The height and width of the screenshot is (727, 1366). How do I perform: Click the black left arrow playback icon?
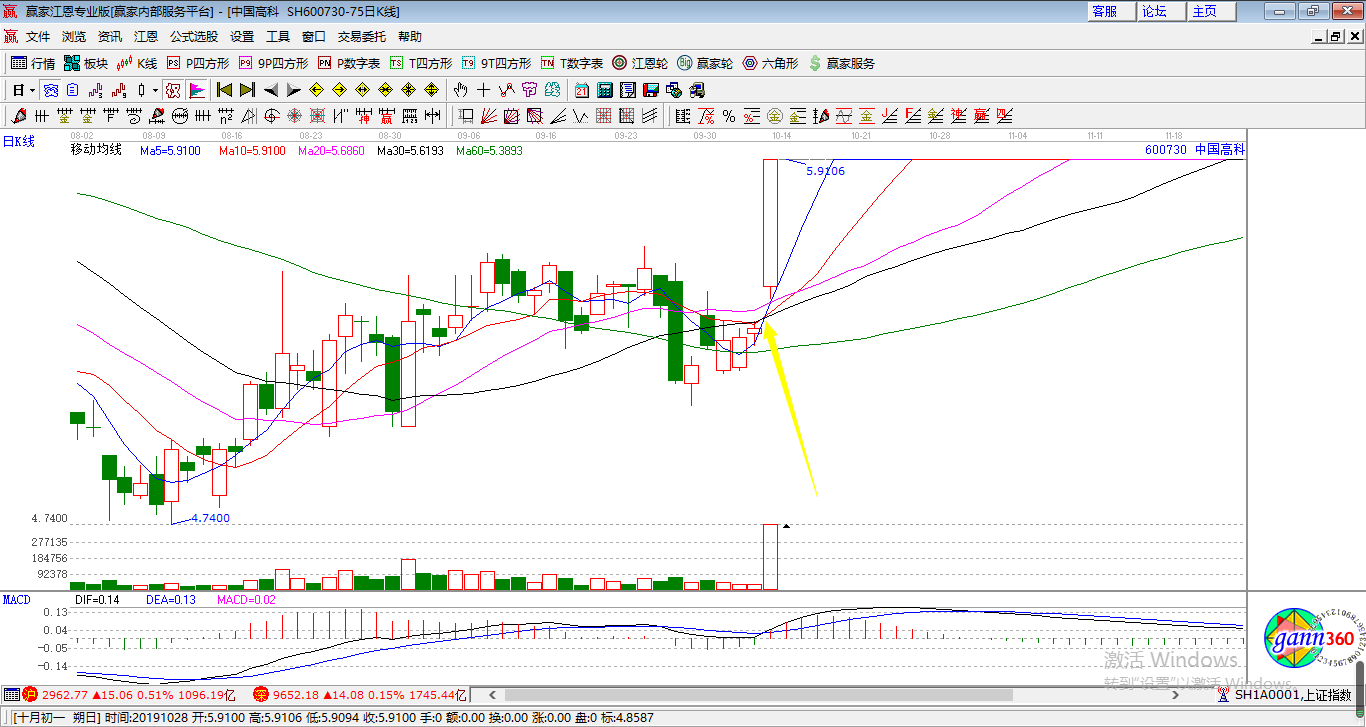pos(270,90)
